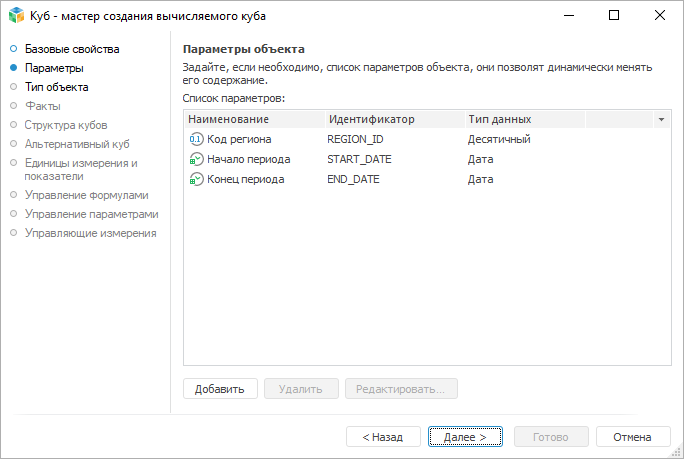Viewport: 684px width, 459px height.
Task: Click the date icon beside Начало периода
Action: (195, 159)
